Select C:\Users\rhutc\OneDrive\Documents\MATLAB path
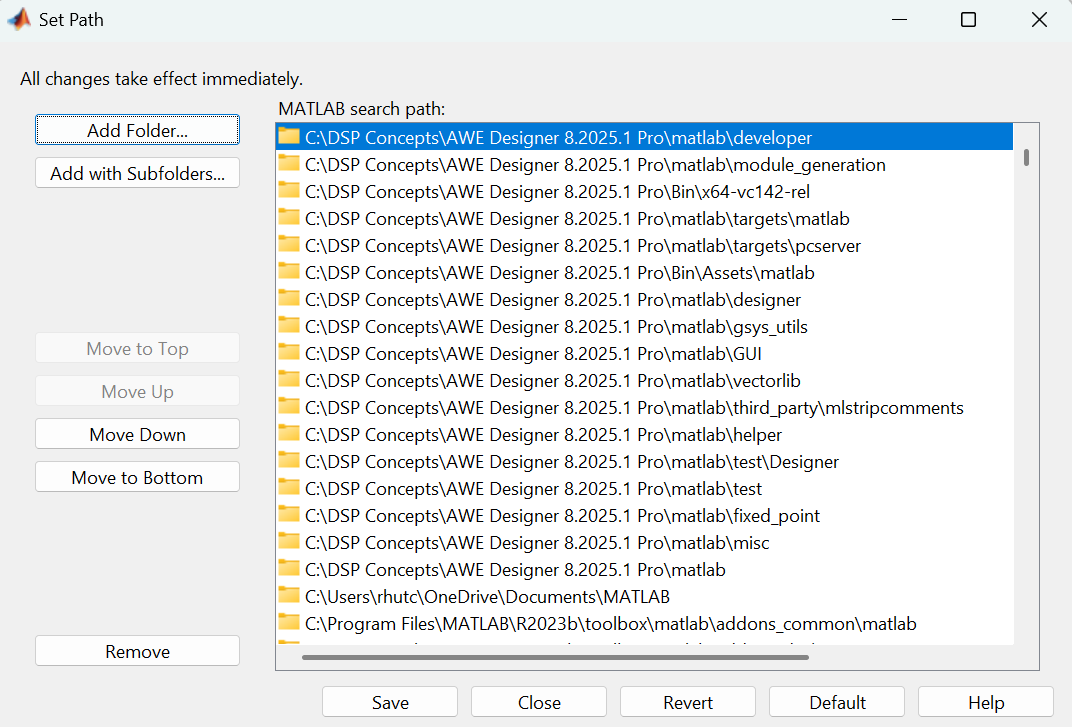Image resolution: width=1072 pixels, height=727 pixels. point(644,596)
